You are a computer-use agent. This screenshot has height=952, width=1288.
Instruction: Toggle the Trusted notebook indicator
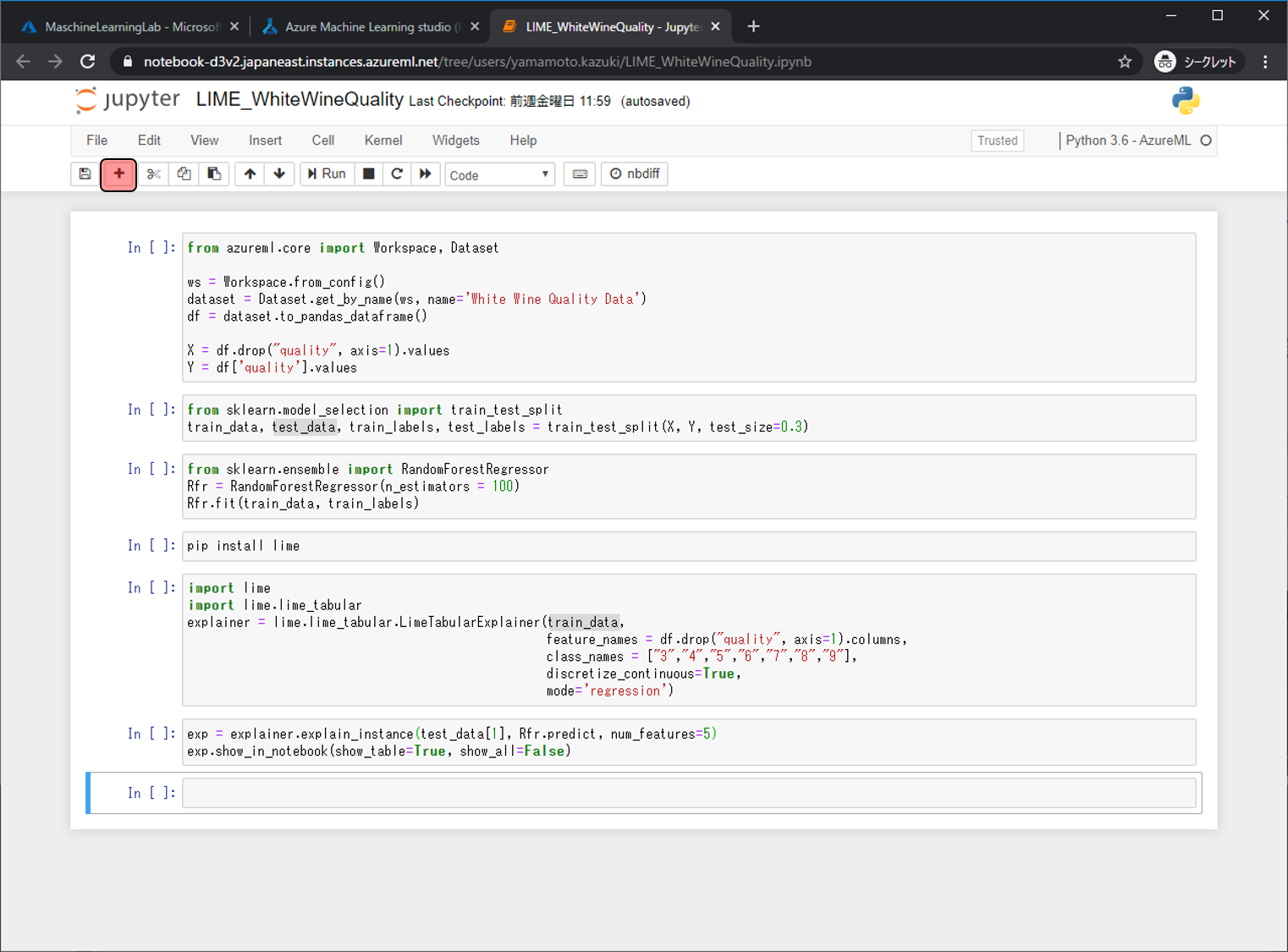click(x=997, y=140)
